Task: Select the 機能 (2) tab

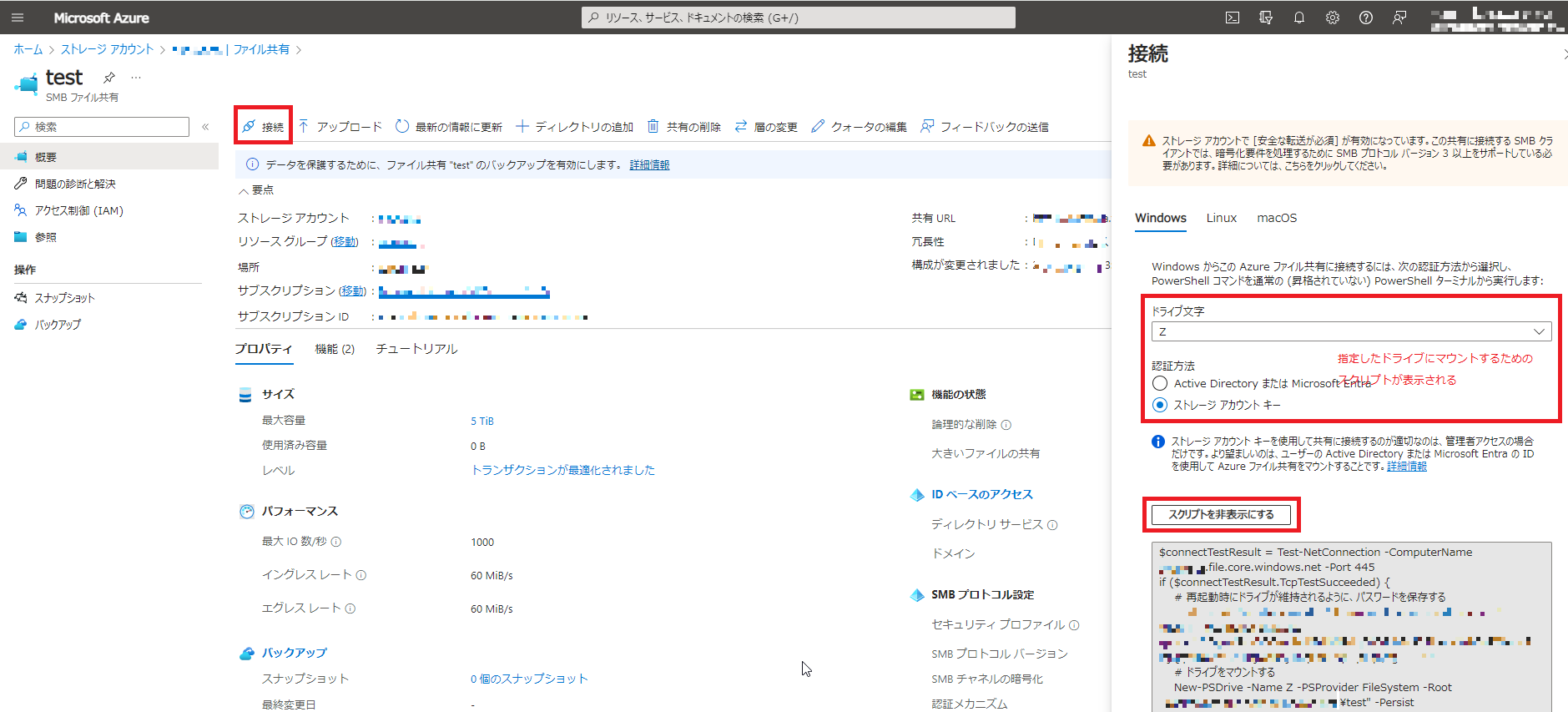Action: 335,349
